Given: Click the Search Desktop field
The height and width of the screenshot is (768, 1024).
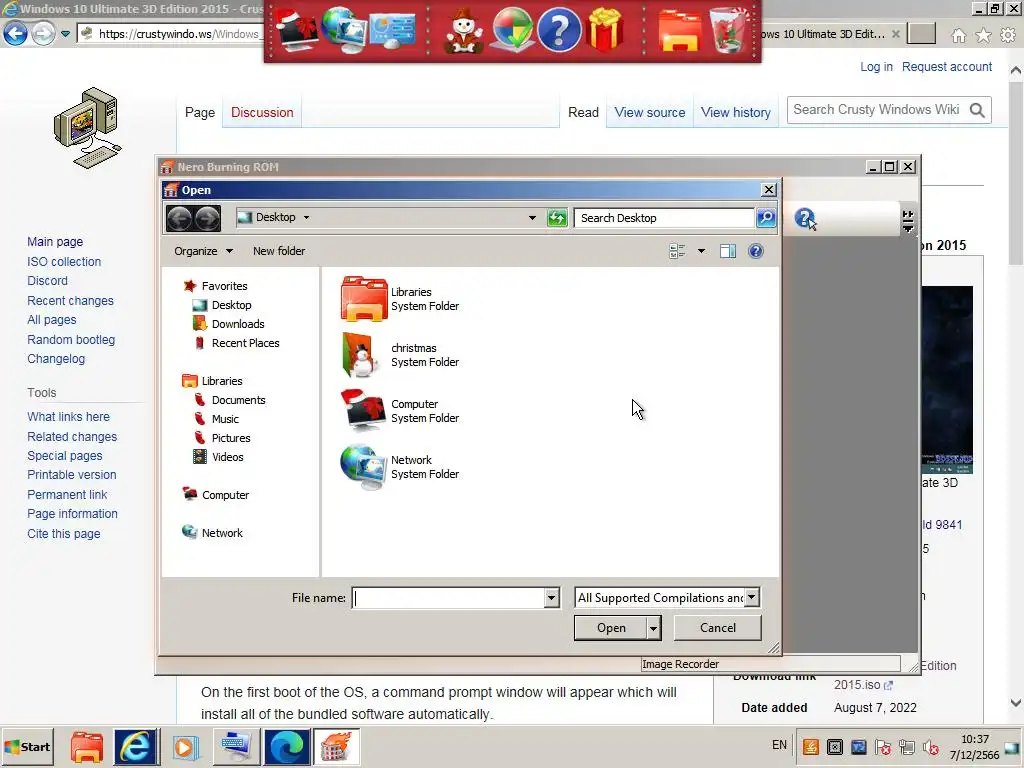Looking at the screenshot, I should click(x=664, y=218).
